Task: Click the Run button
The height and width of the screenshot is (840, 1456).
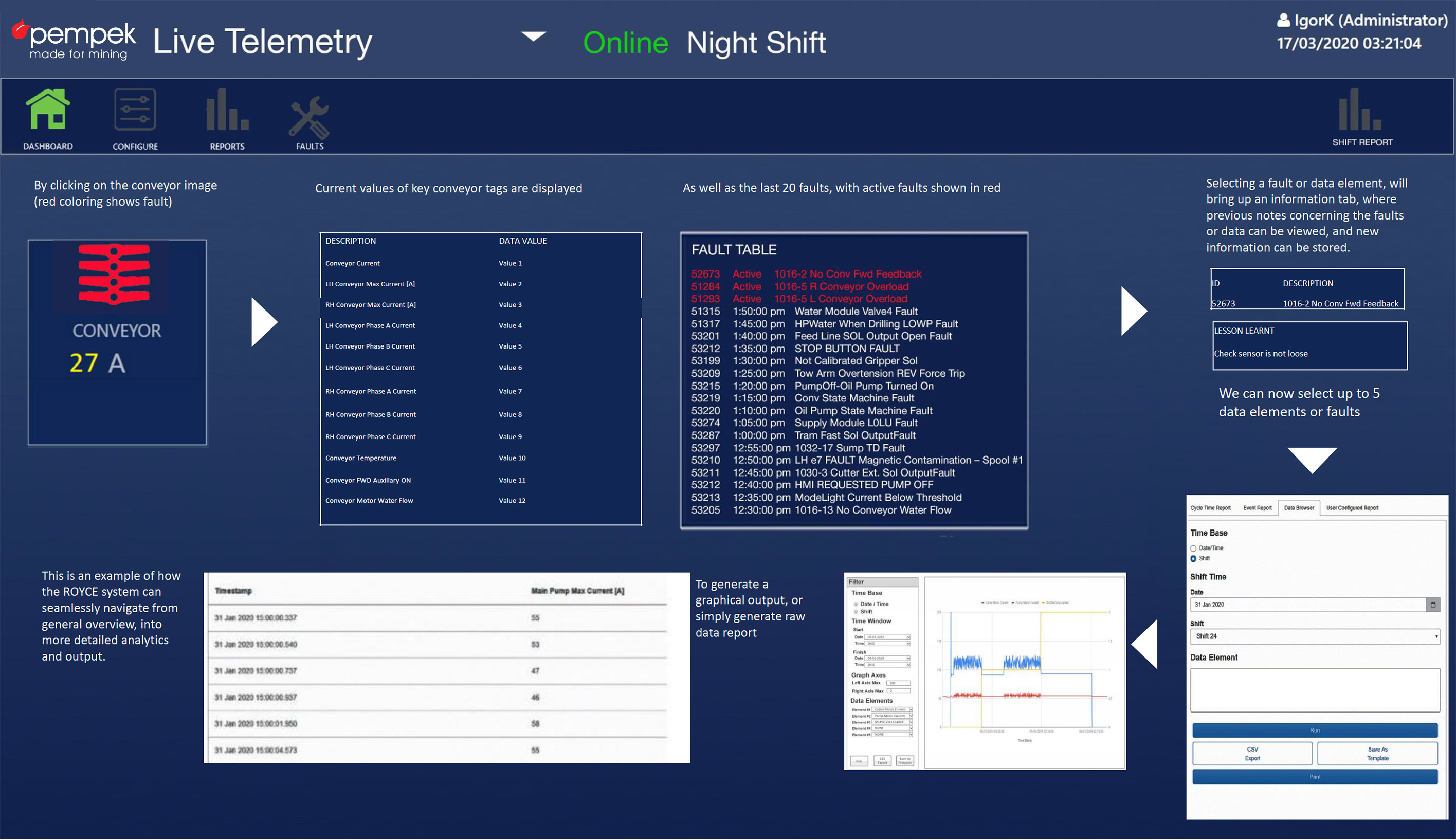Action: [x=1314, y=731]
